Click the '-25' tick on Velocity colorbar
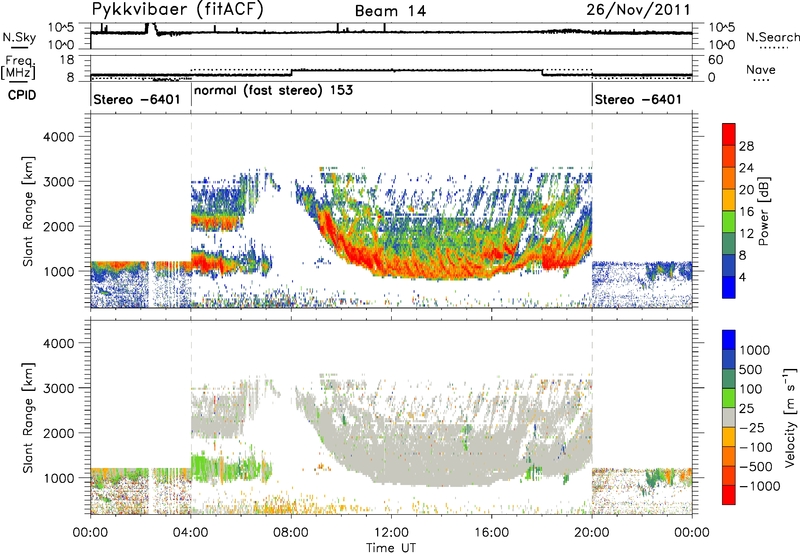 click(750, 427)
